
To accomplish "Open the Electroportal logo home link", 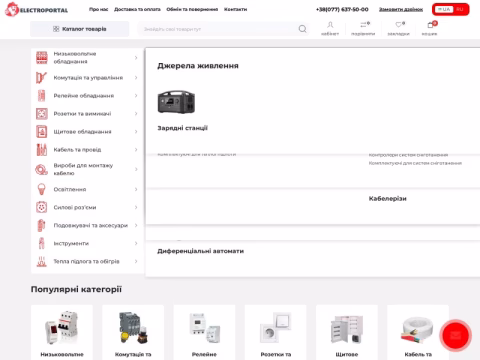I will (36, 9).
